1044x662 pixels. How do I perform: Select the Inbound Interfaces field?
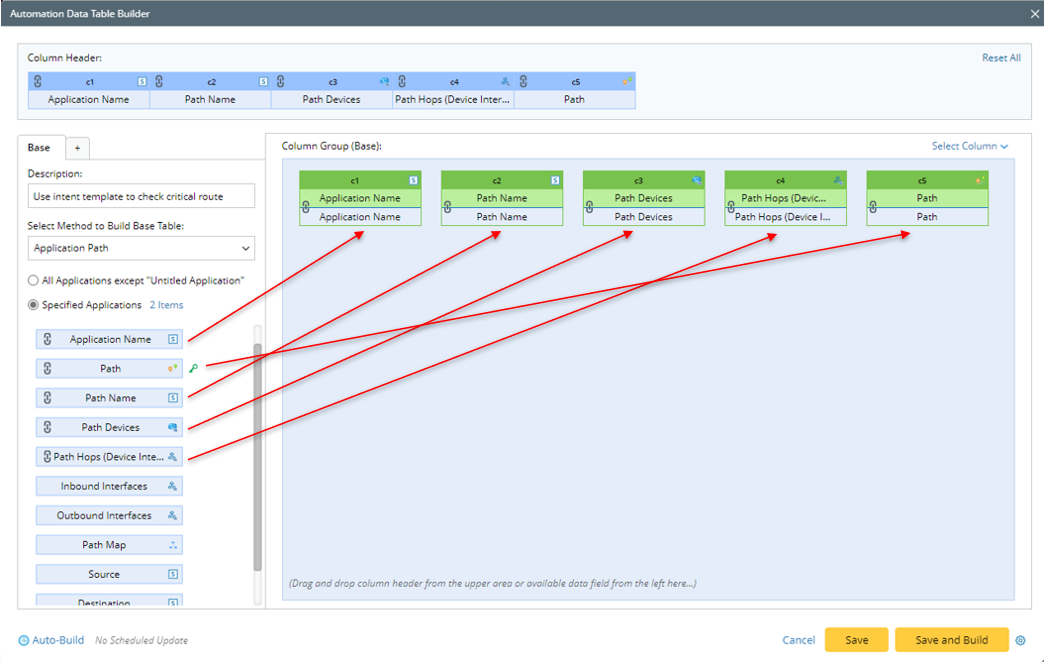tap(109, 486)
